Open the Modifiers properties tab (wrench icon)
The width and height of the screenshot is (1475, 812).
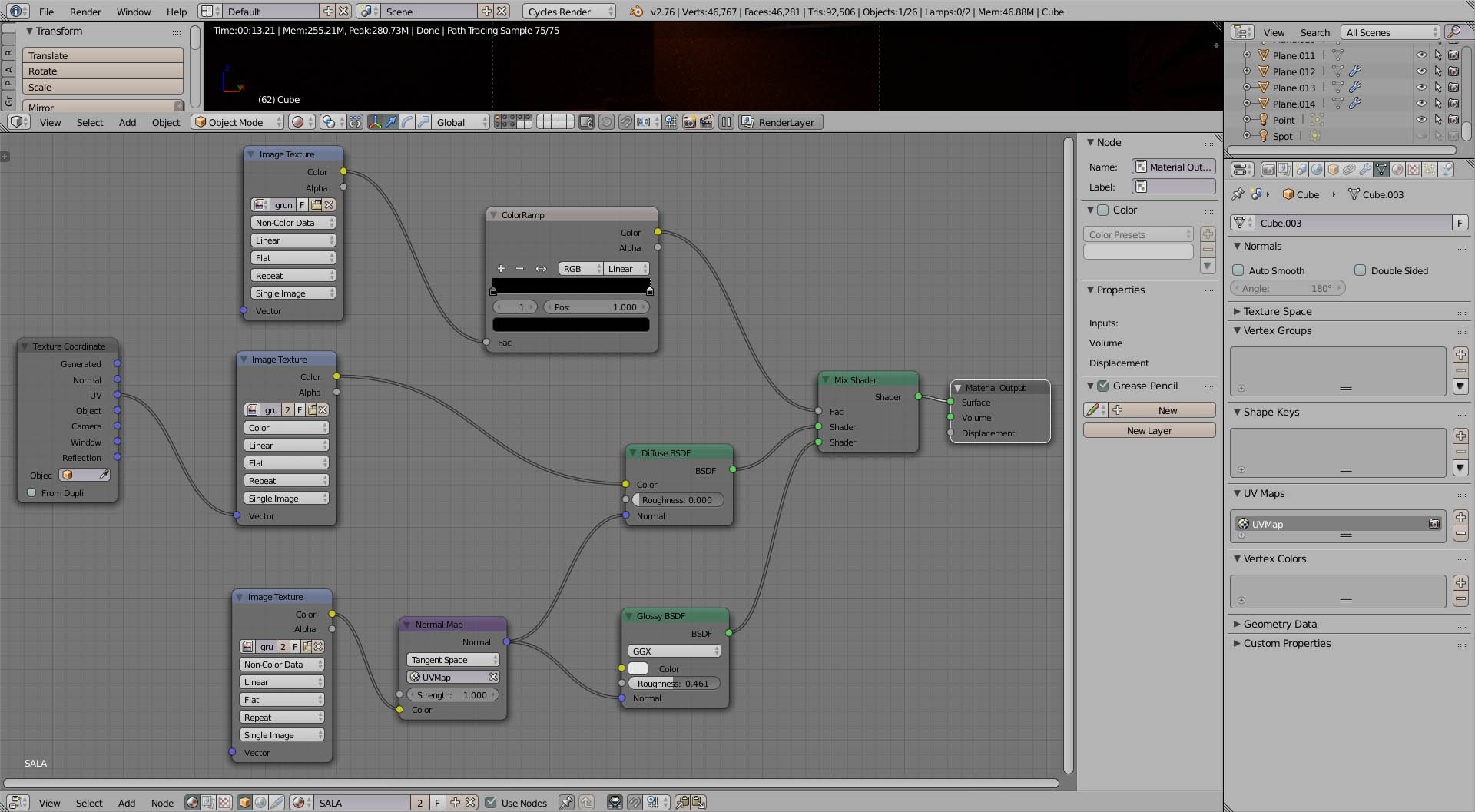pos(1365,170)
